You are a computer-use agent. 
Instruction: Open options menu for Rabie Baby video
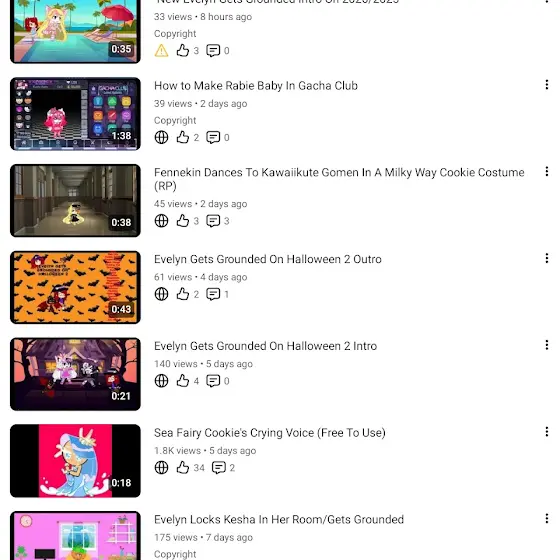click(x=547, y=85)
